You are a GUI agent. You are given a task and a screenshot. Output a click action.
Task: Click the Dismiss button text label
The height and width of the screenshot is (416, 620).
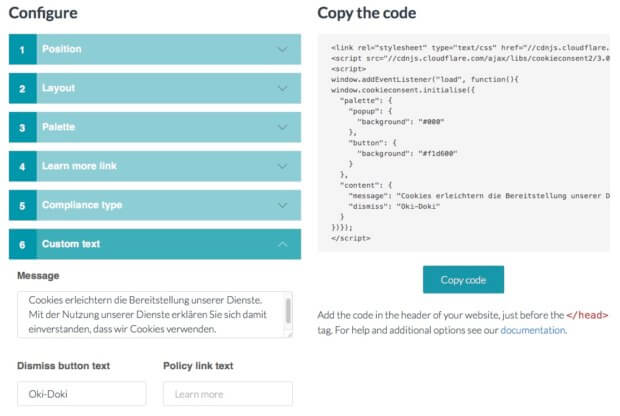click(63, 366)
